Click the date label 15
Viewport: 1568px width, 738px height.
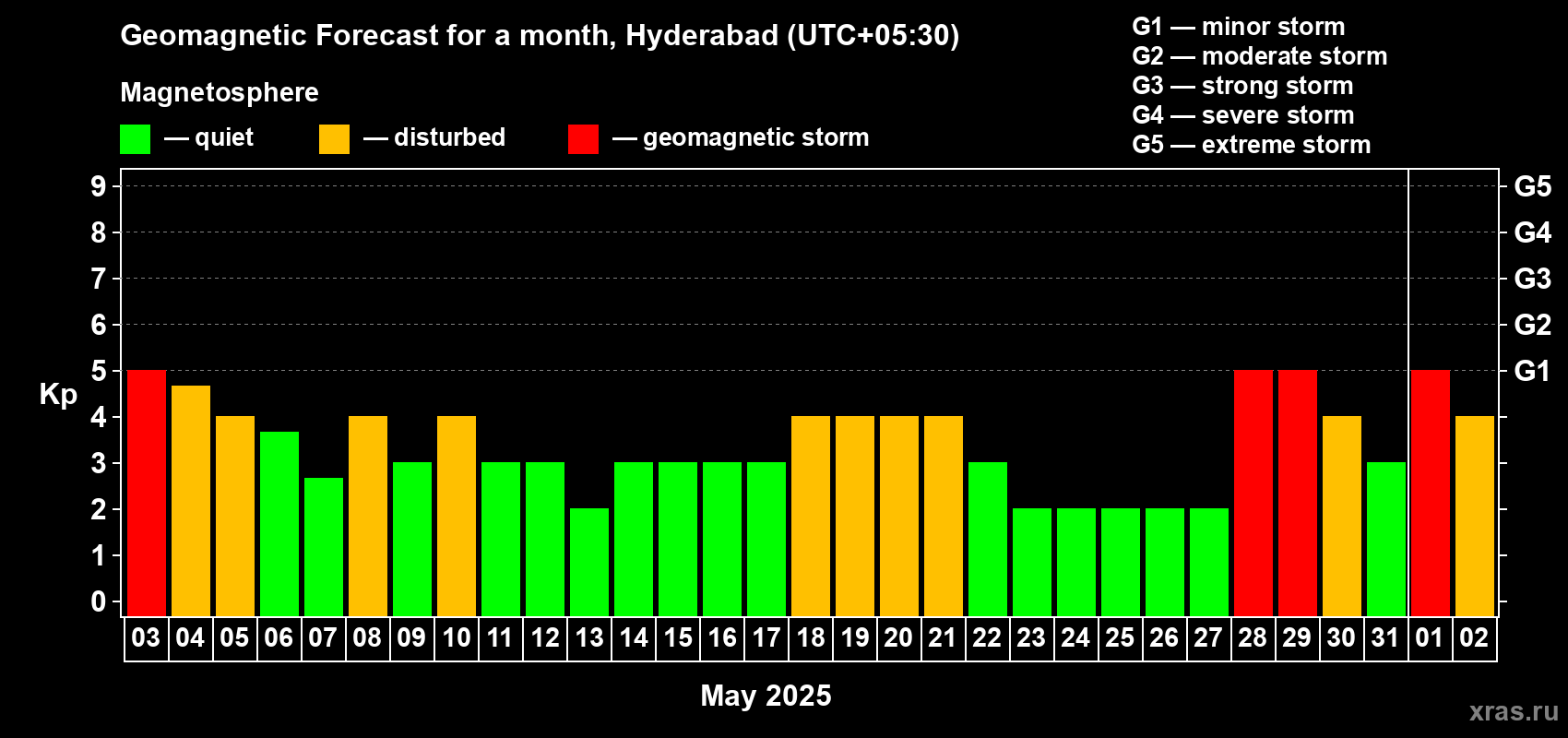(677, 638)
